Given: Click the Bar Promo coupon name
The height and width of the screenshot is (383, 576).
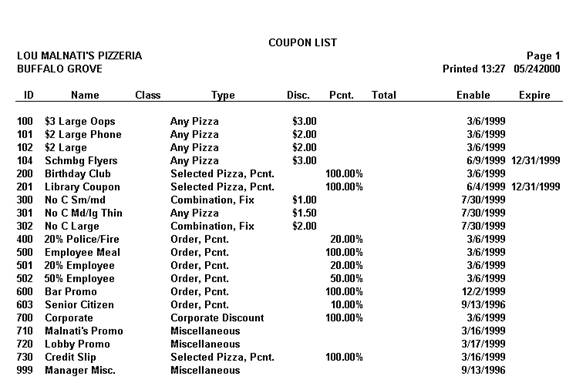Looking at the screenshot, I should pos(71,292).
